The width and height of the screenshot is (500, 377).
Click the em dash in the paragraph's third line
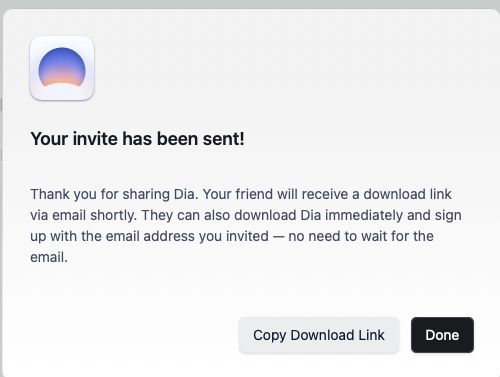click(x=279, y=237)
